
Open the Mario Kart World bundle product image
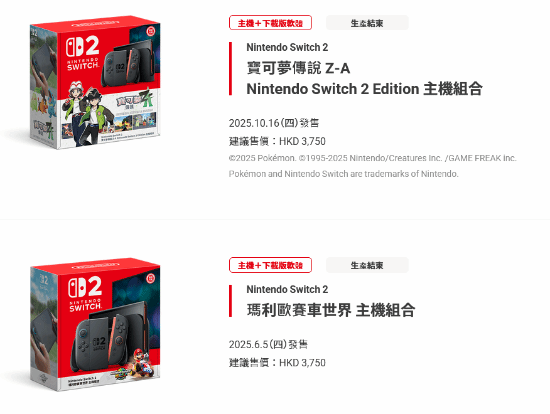[x=95, y=325]
